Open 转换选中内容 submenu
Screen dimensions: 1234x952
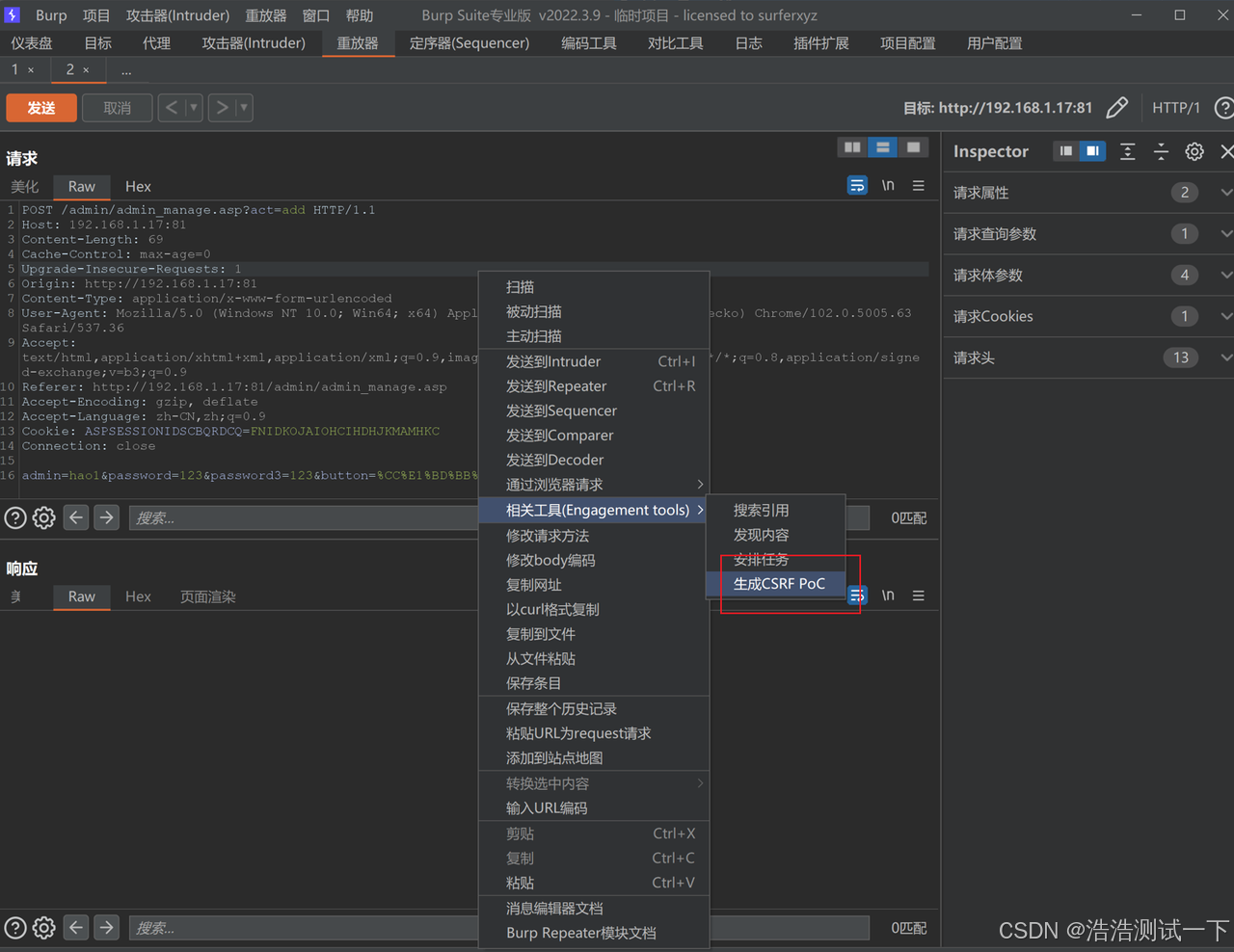click(594, 783)
